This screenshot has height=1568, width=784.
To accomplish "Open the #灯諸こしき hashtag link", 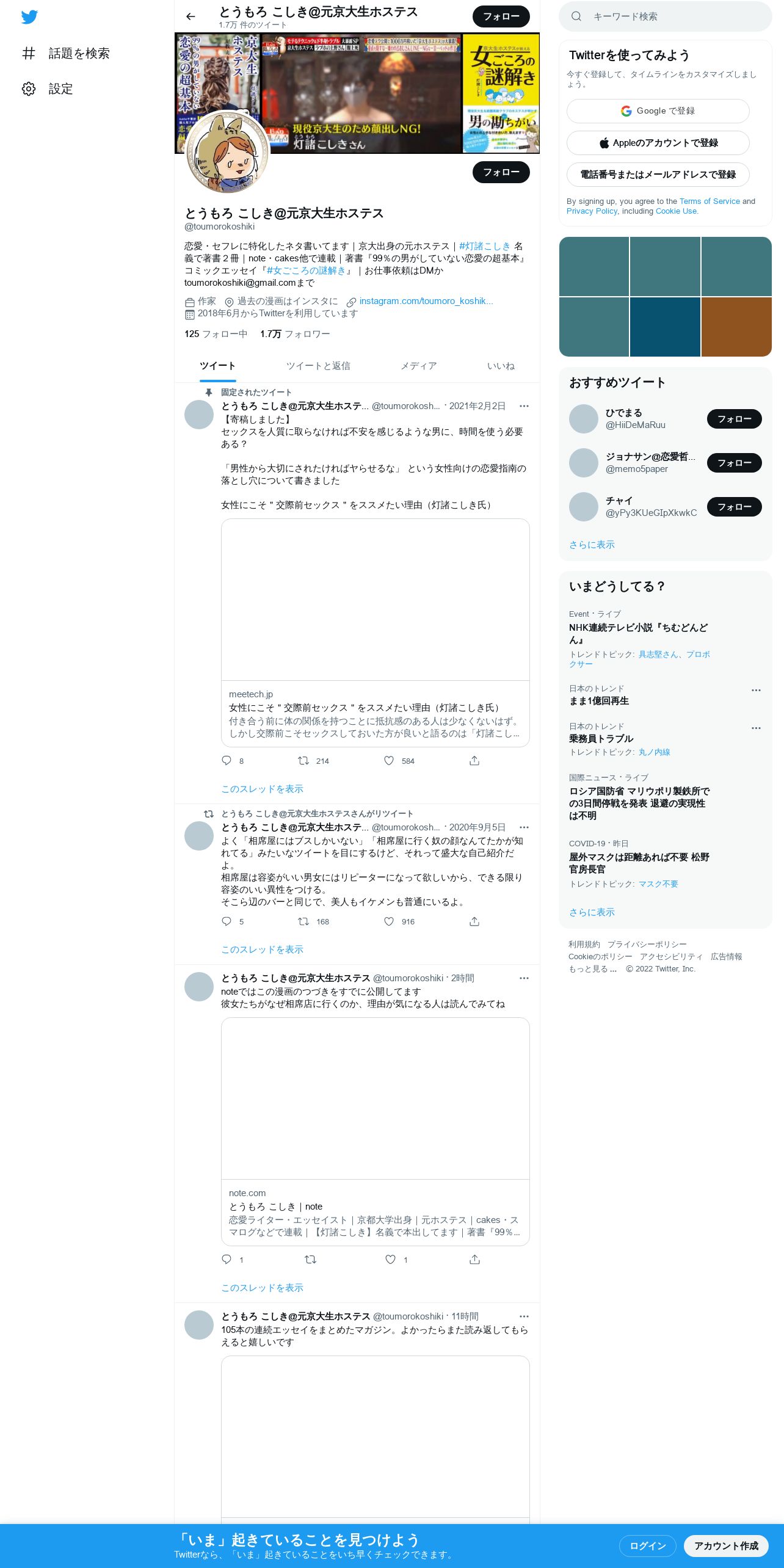I will [485, 246].
